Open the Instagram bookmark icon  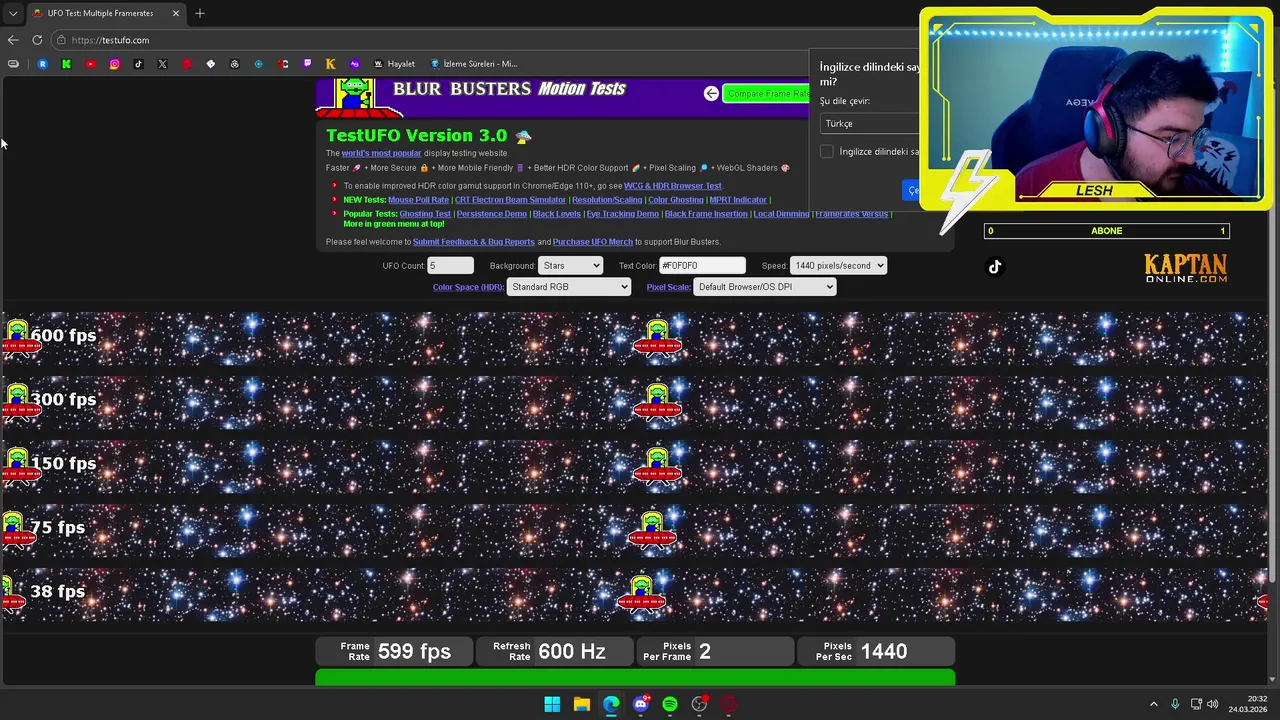(x=114, y=64)
